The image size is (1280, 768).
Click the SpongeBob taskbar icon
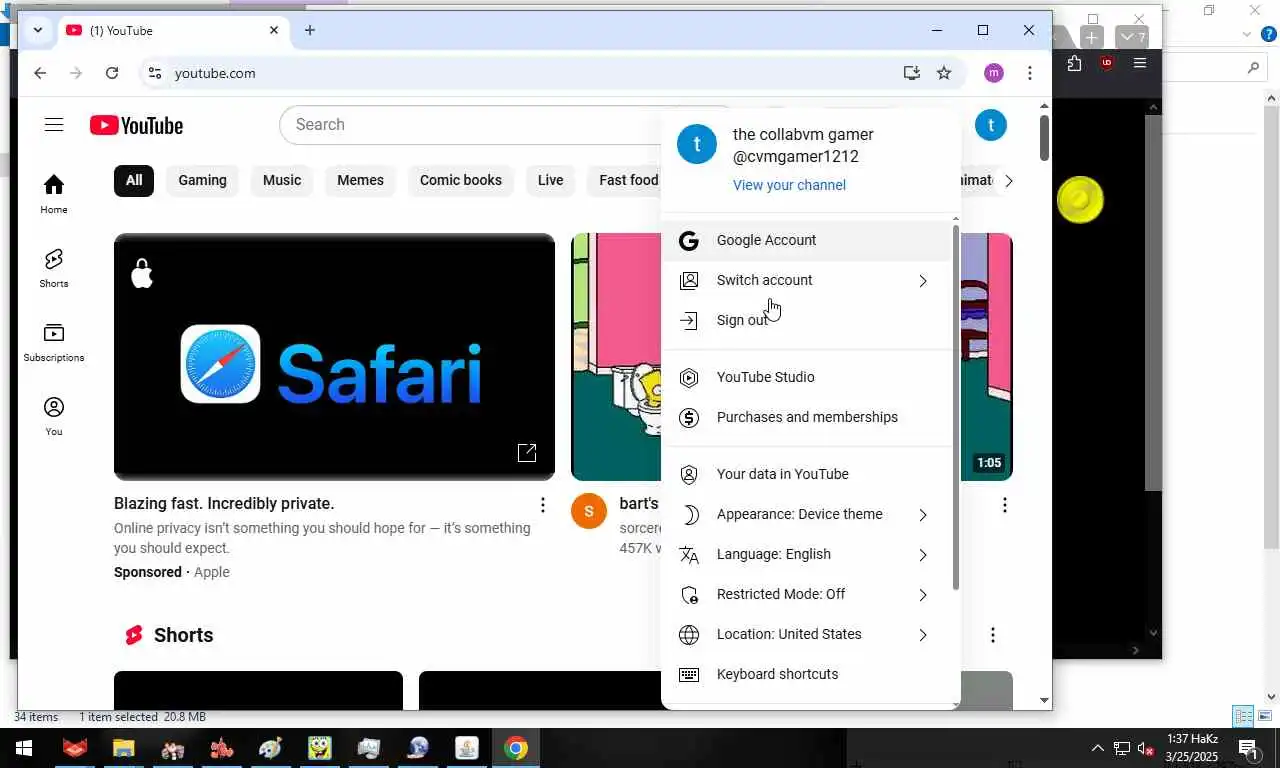[319, 748]
